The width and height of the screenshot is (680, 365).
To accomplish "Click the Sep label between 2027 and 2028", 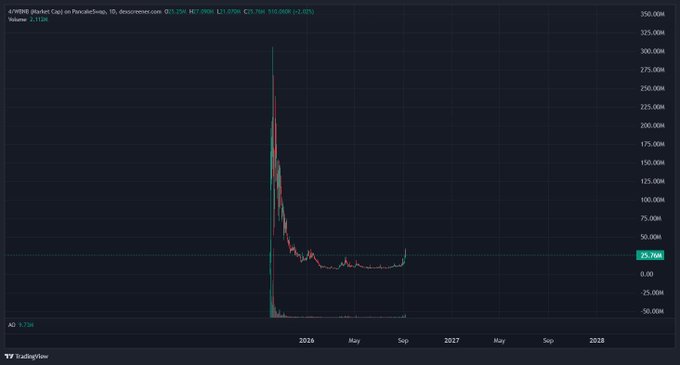I will click(548, 341).
